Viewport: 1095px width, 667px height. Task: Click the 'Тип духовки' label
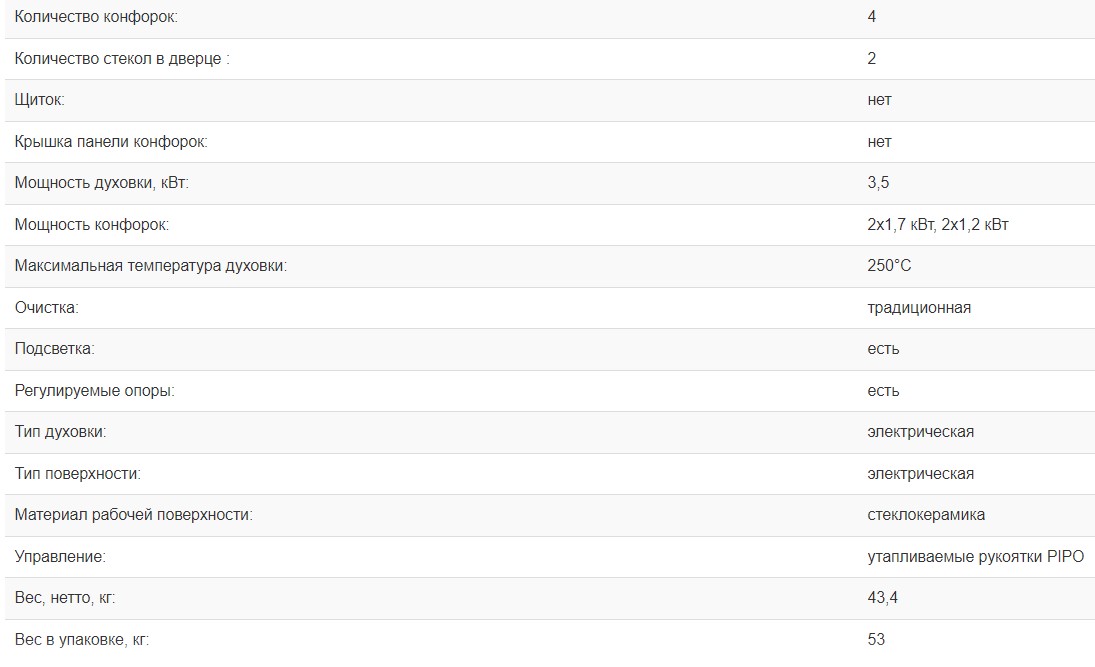60,432
